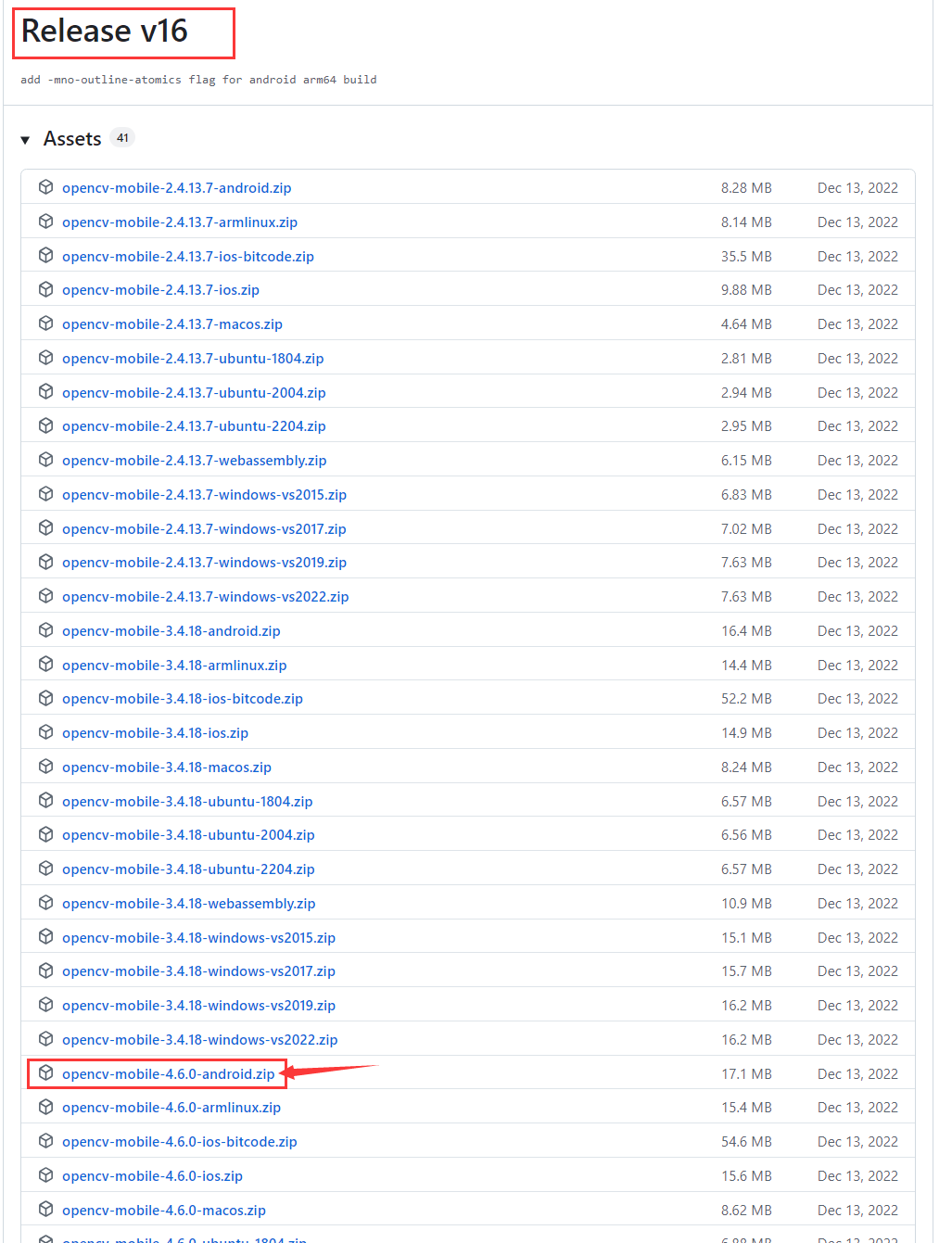Download opencv-mobile-3.4.18-ubuntu-2004.zip
The image size is (952, 1243).
(x=188, y=835)
